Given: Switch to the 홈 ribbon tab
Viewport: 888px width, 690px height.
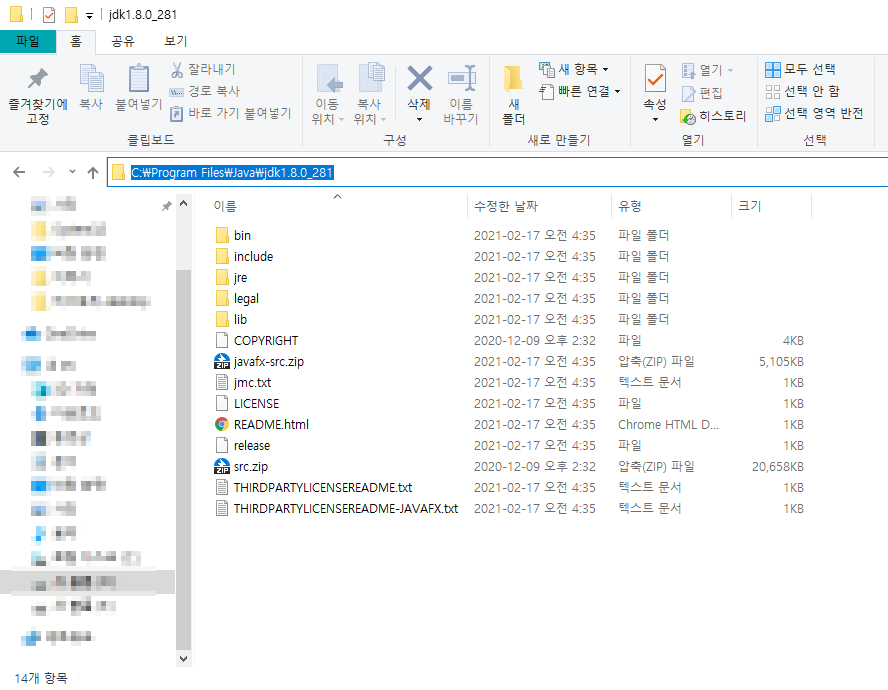Looking at the screenshot, I should tap(76, 41).
